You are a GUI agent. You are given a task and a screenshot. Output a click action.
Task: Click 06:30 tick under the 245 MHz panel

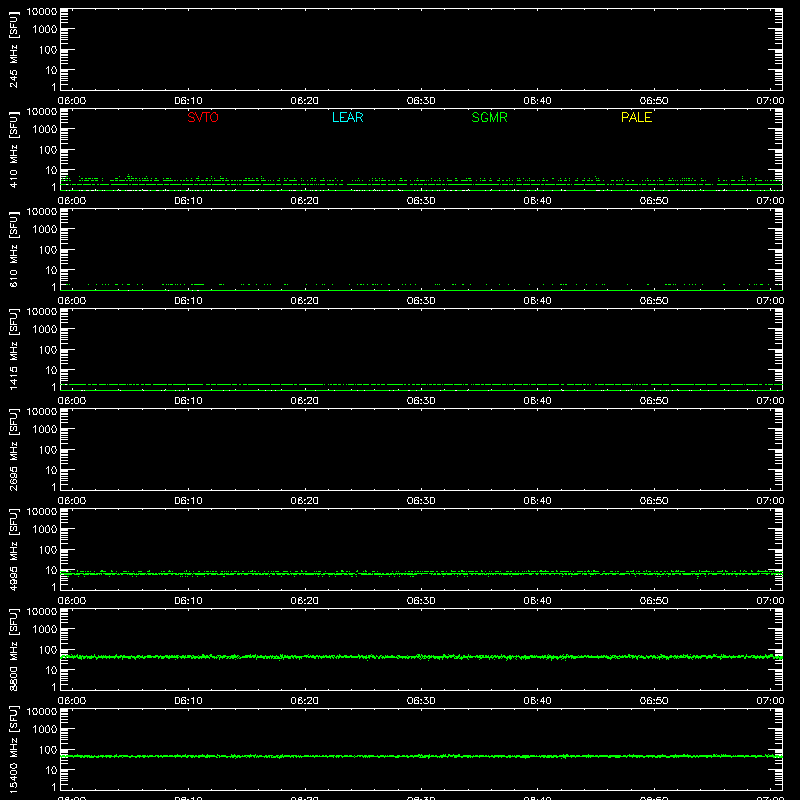click(421, 101)
